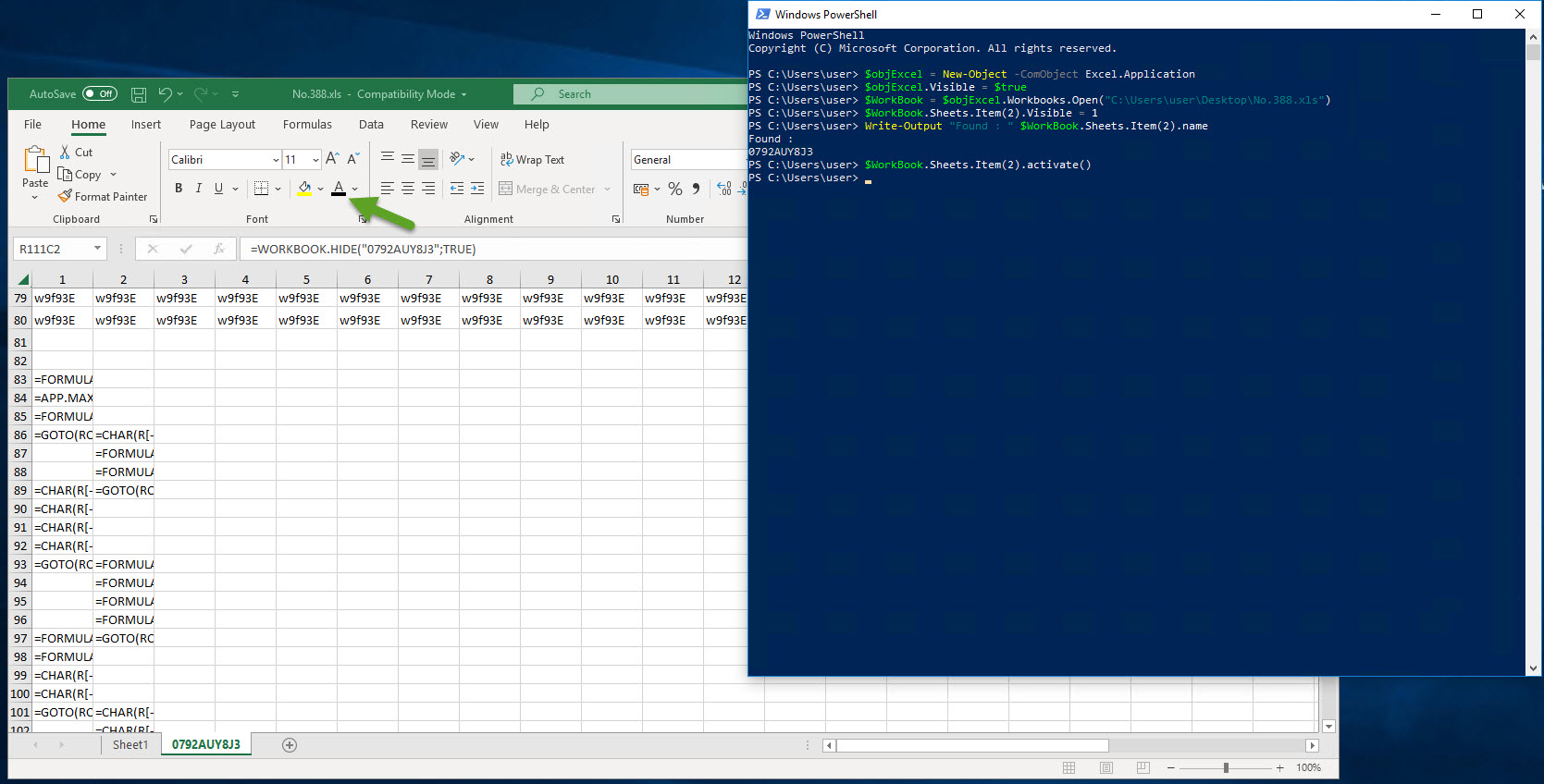
Task: Apply Percent Style format
Action: coord(675,189)
